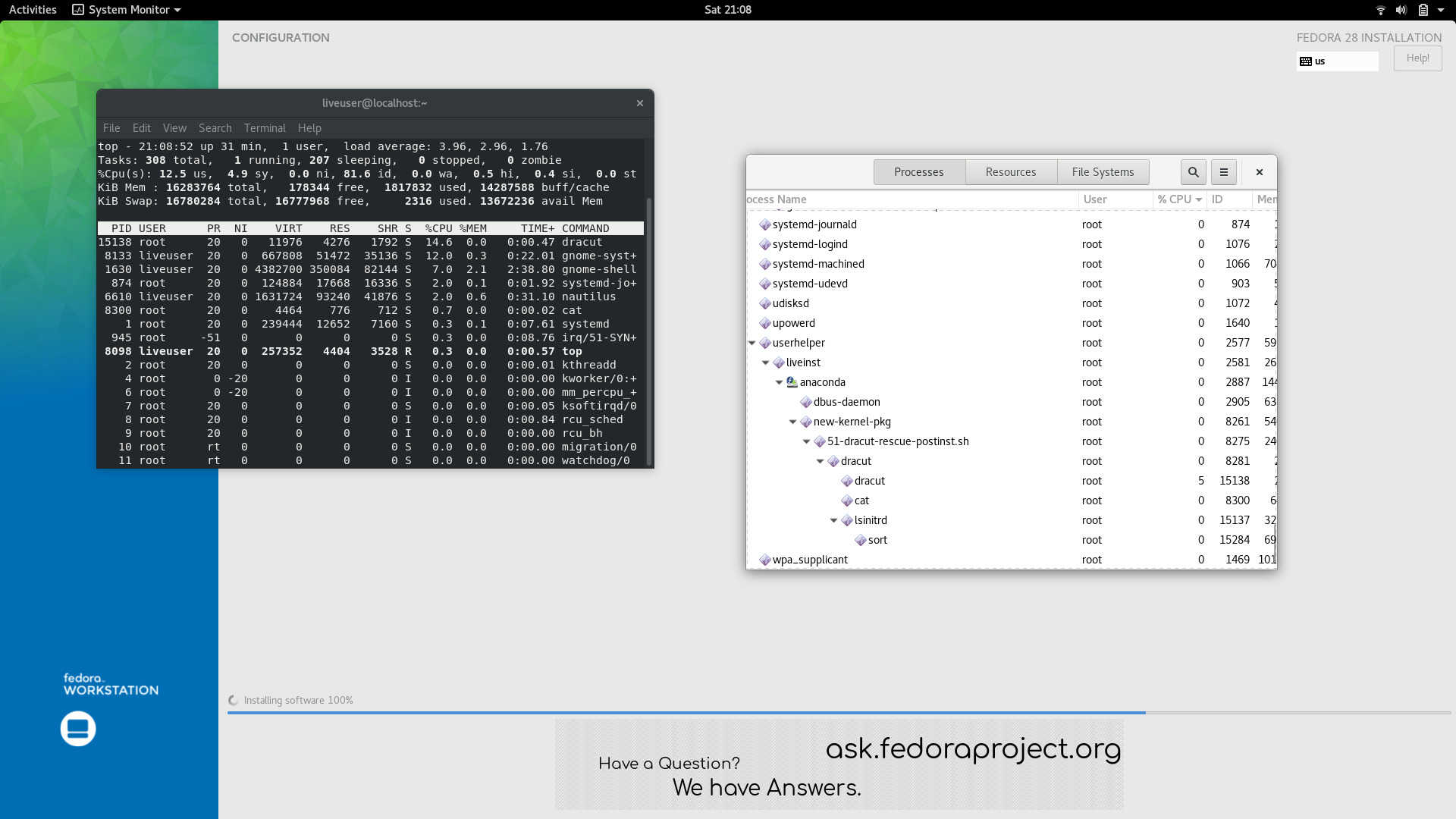
Task: Open the terminal Edit menu
Action: [x=142, y=128]
